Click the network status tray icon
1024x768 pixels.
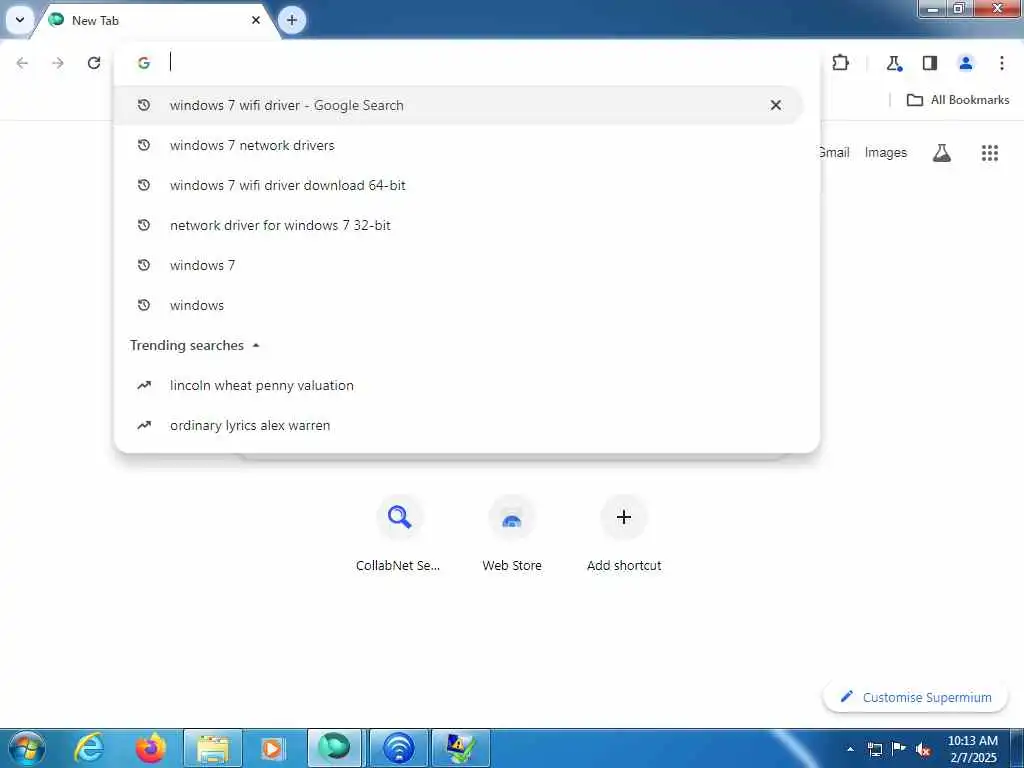pyautogui.click(x=874, y=749)
